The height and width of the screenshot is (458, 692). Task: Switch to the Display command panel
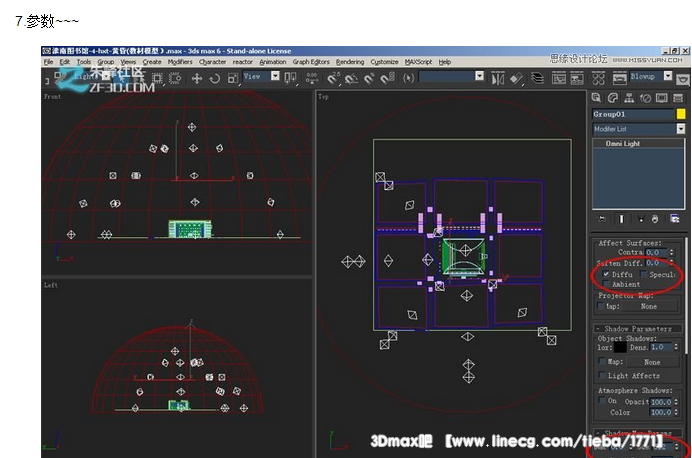[661, 98]
